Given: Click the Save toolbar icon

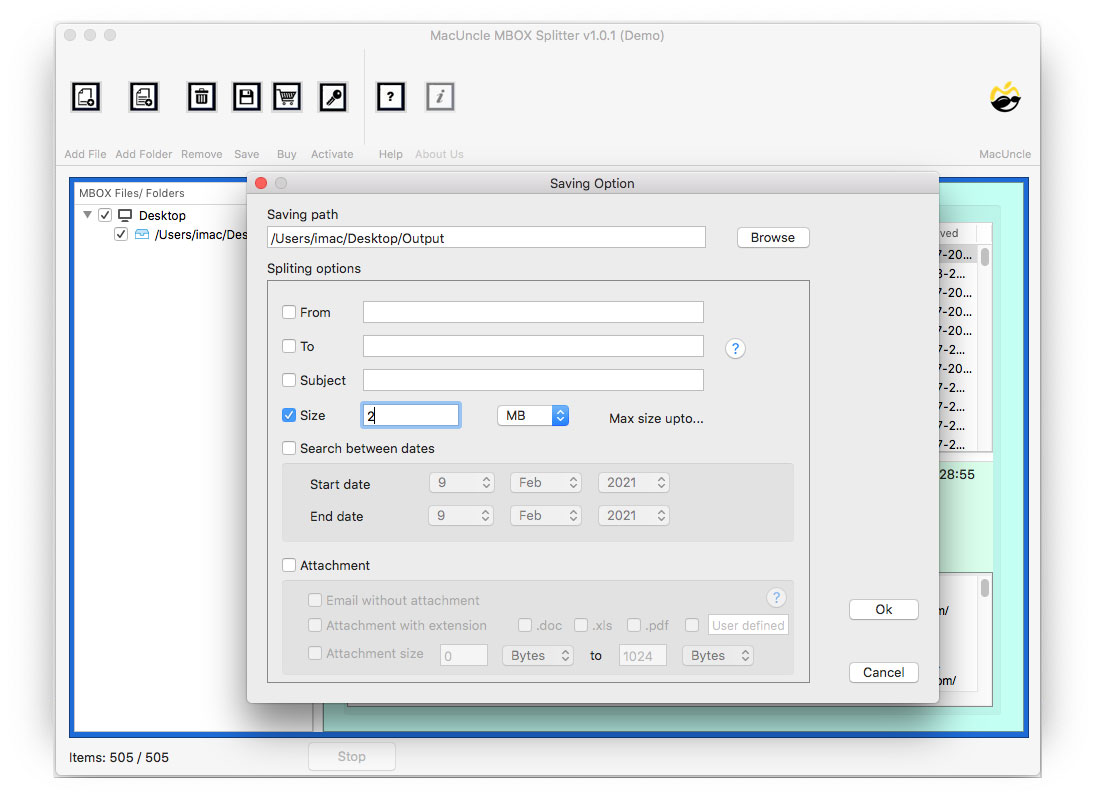Looking at the screenshot, I should [246, 96].
